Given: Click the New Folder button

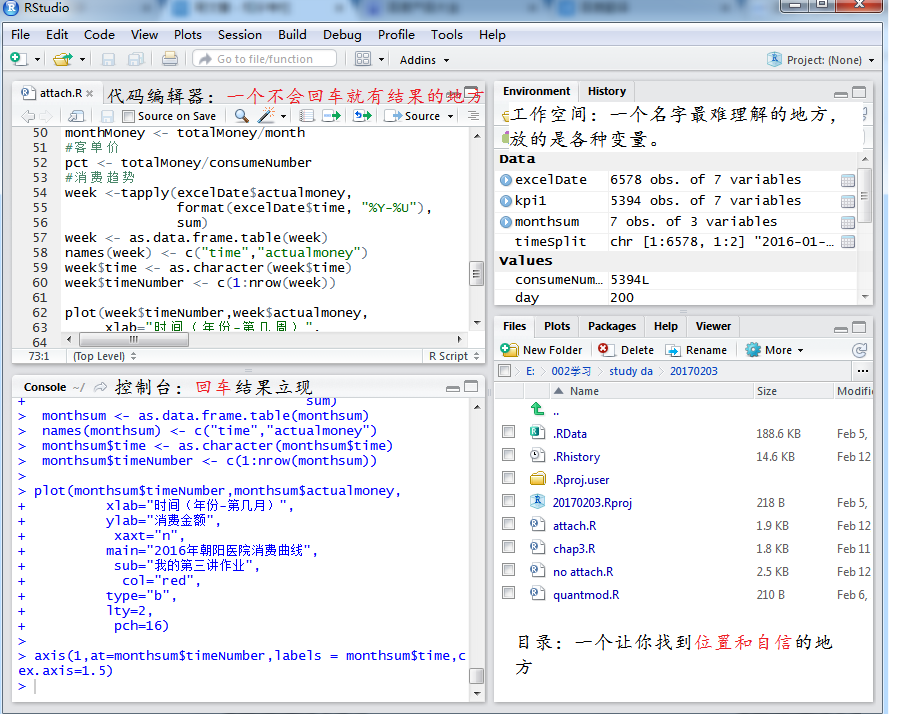Looking at the screenshot, I should click(542, 350).
